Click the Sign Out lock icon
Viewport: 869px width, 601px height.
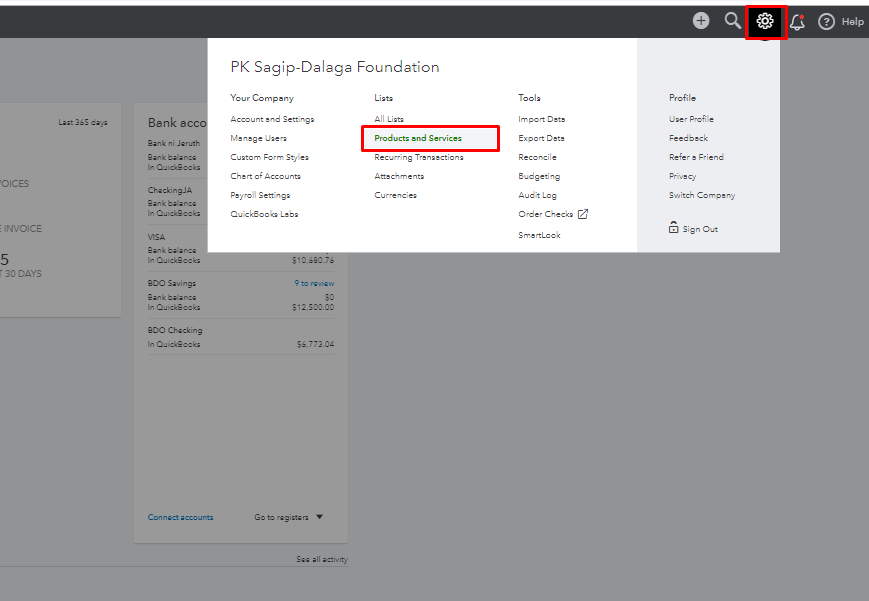pos(674,229)
